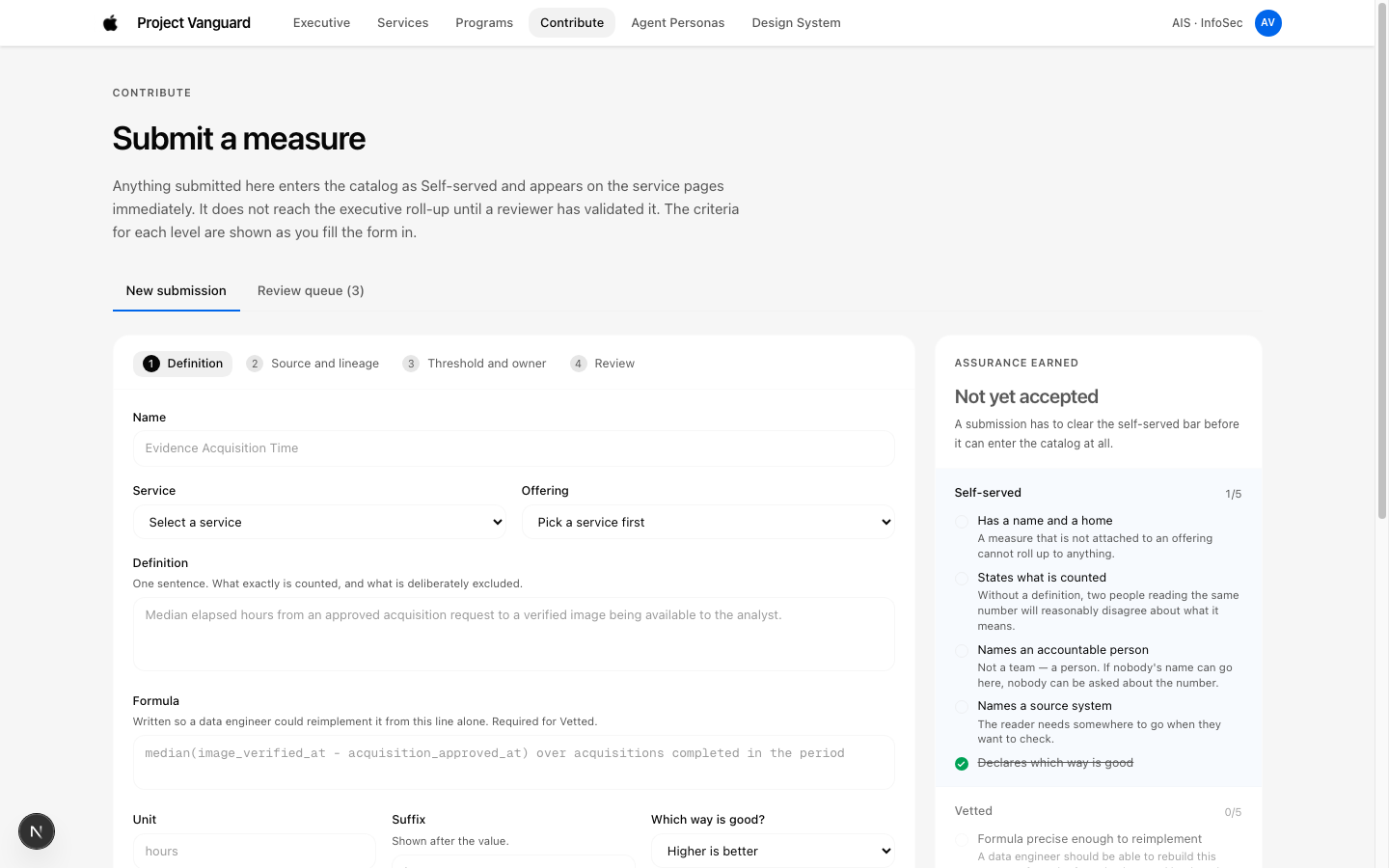Open the Select a service dropdown
1389x868 pixels.
[x=319, y=522]
